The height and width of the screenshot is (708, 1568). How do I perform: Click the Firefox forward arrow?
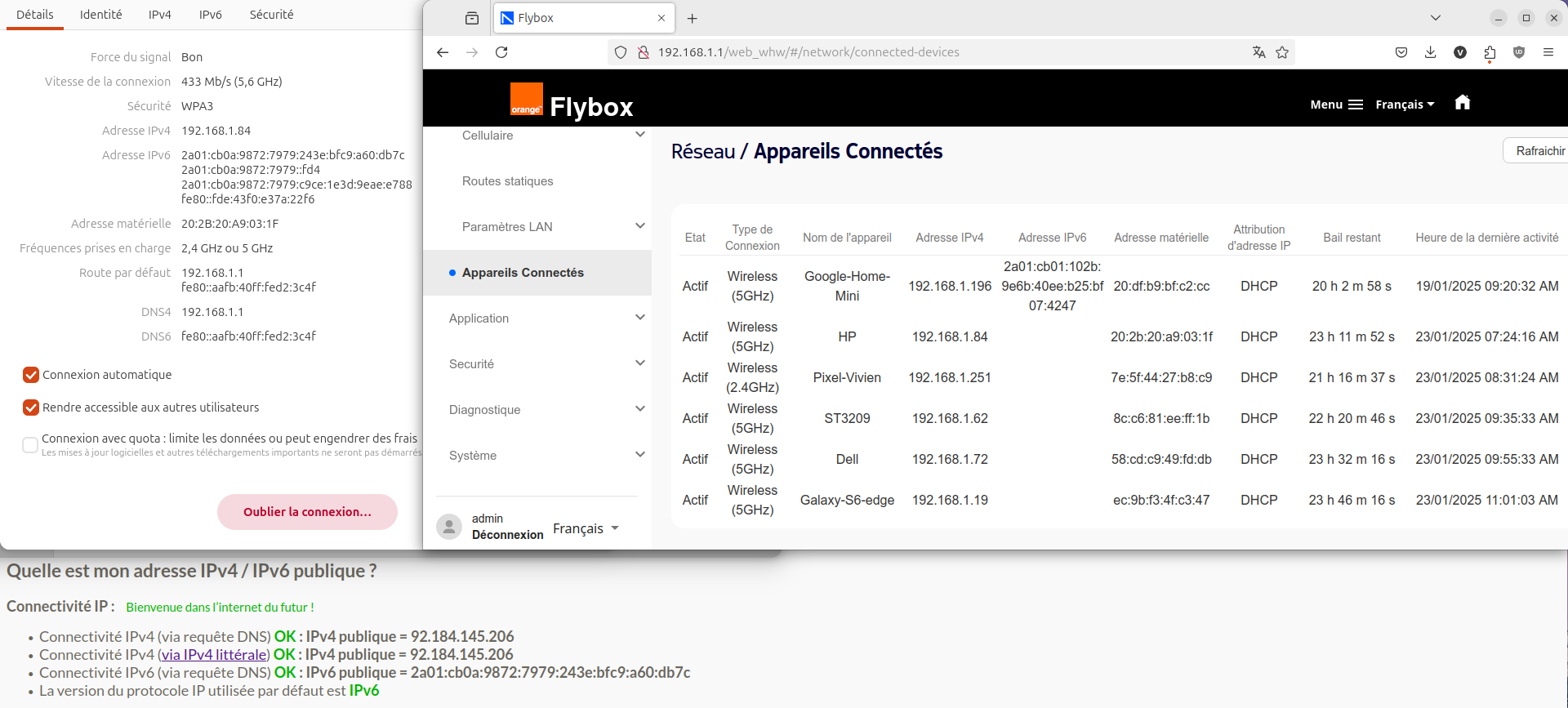point(472,52)
